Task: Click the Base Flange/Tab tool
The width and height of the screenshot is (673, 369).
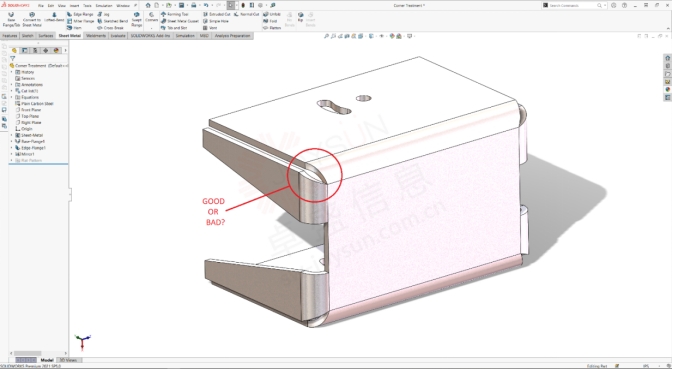Action: (x=11, y=20)
